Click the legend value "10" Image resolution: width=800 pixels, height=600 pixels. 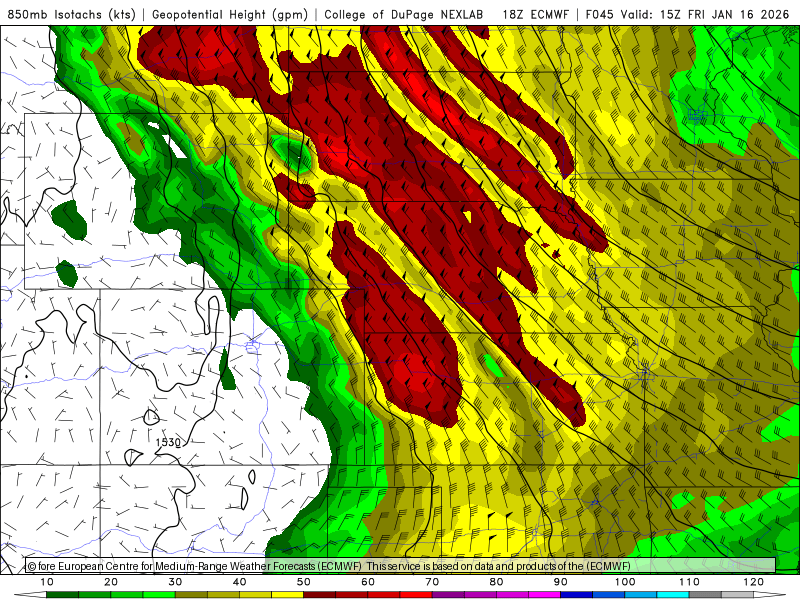point(46,582)
